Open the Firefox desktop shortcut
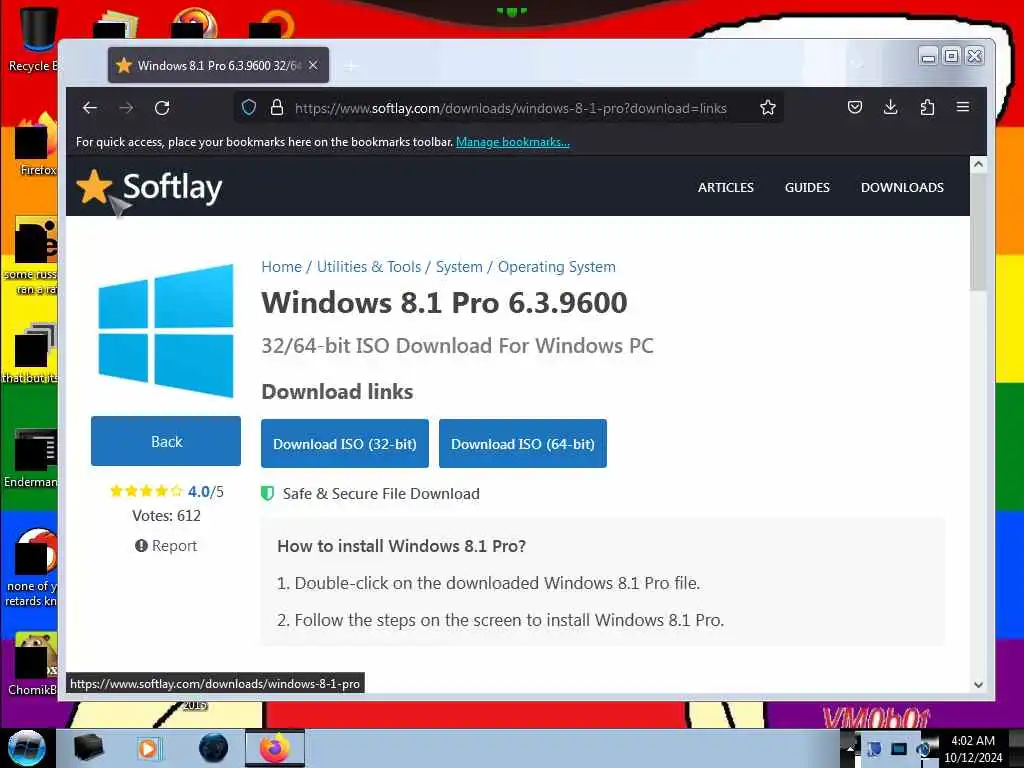Screen dimensions: 1024x768 [x=36, y=145]
